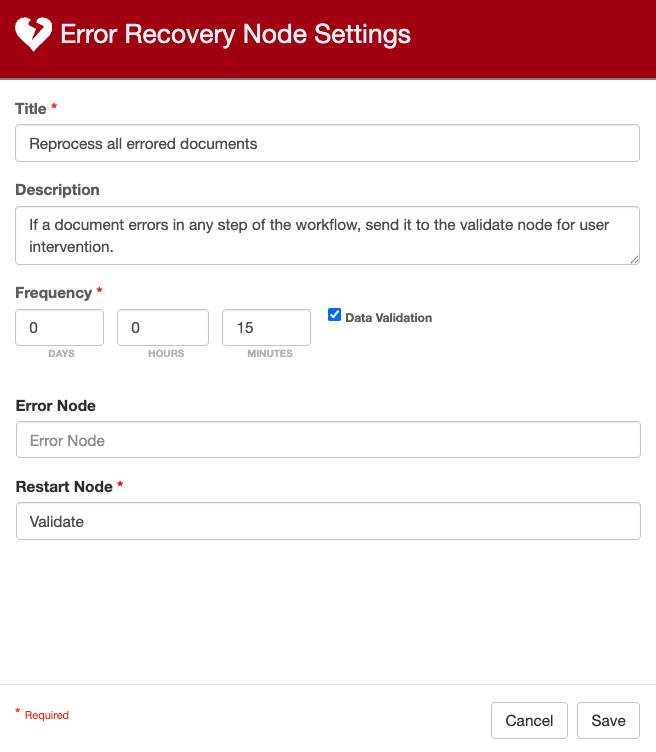Click the Error Node label
Viewport: 656px width, 752px height.
pyautogui.click(x=55, y=405)
